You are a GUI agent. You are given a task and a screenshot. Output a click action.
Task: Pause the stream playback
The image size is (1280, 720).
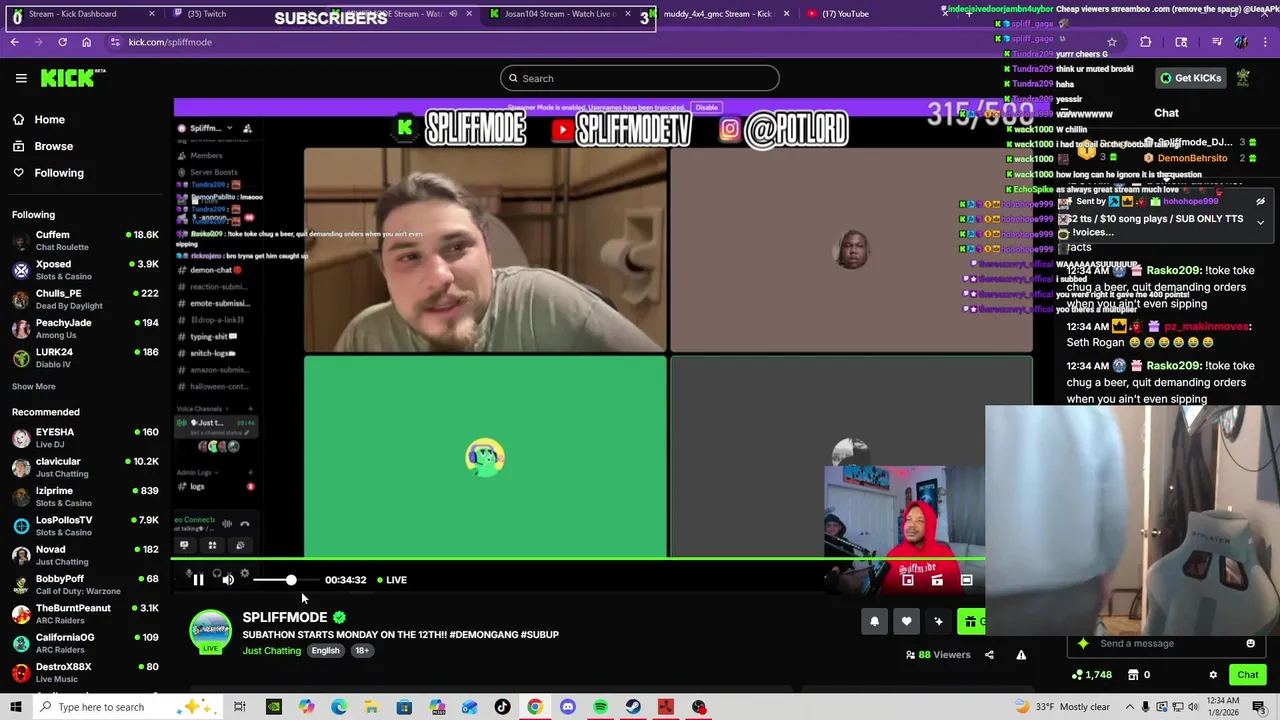(x=198, y=580)
